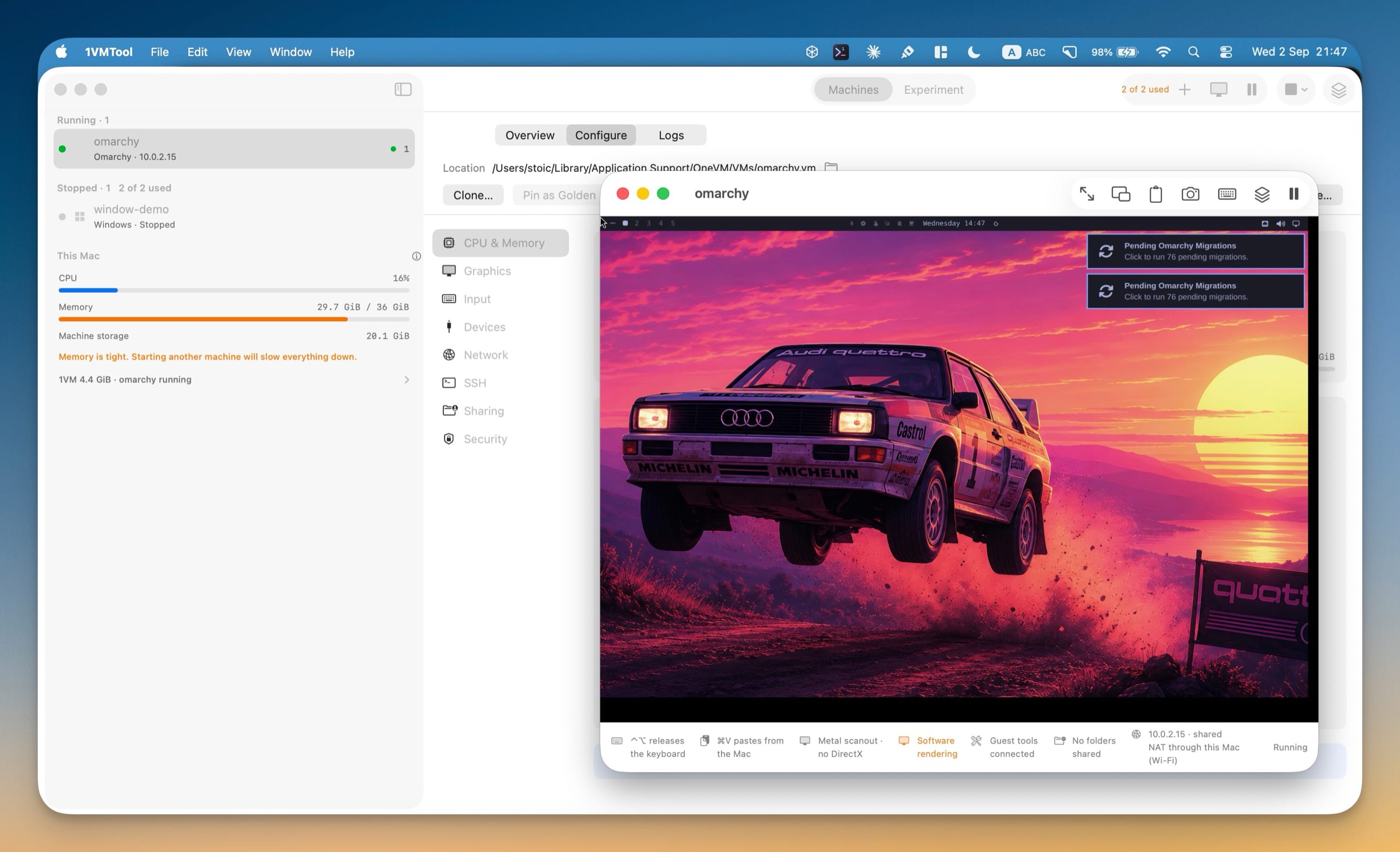Open the Help menu
This screenshot has width=1400, height=852.
pos(342,52)
